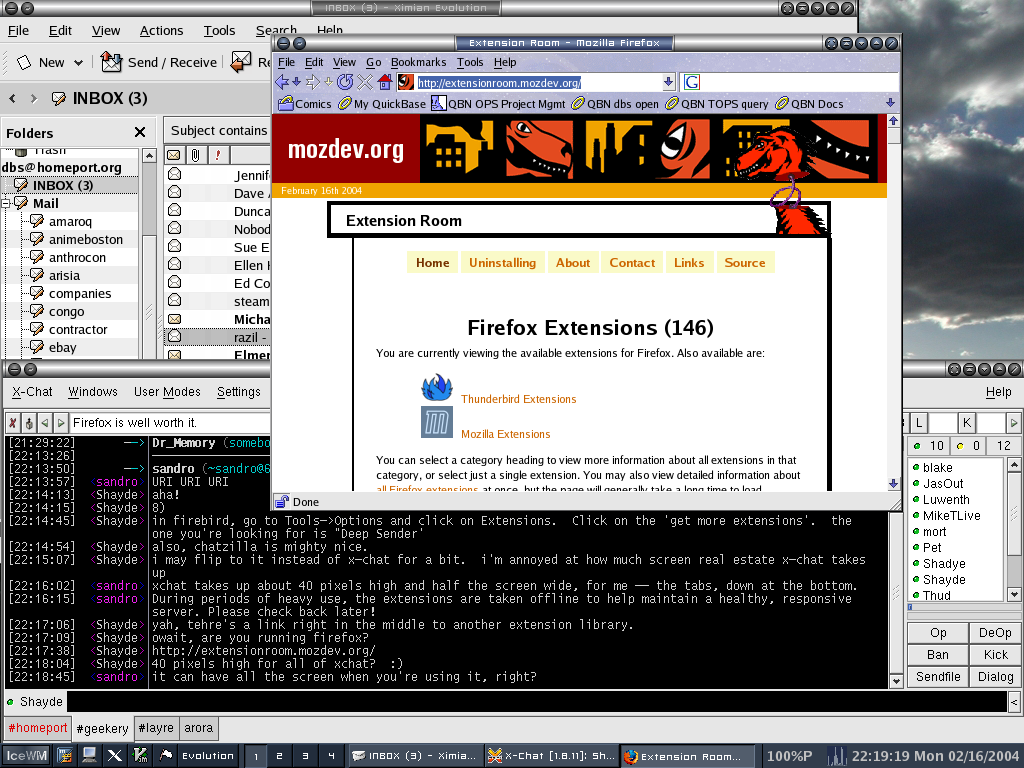Click the security padlock in Firefox status bar

(x=281, y=502)
